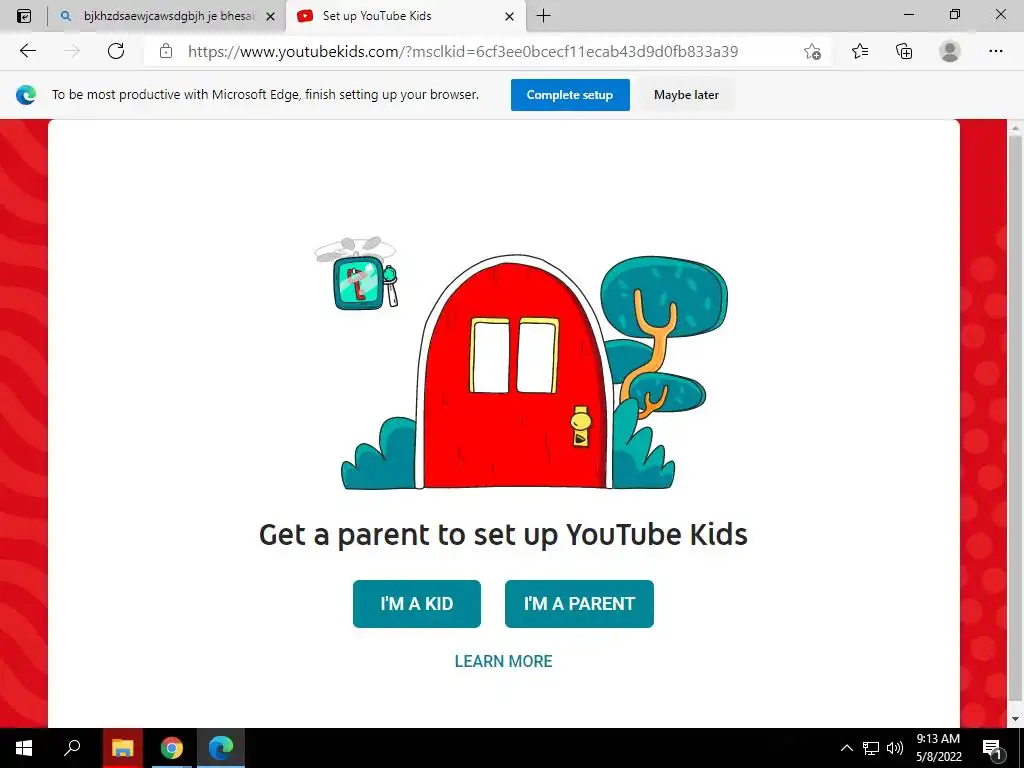Reload the YouTube Kids page
Screen dimensions: 1024x768
[116, 51]
